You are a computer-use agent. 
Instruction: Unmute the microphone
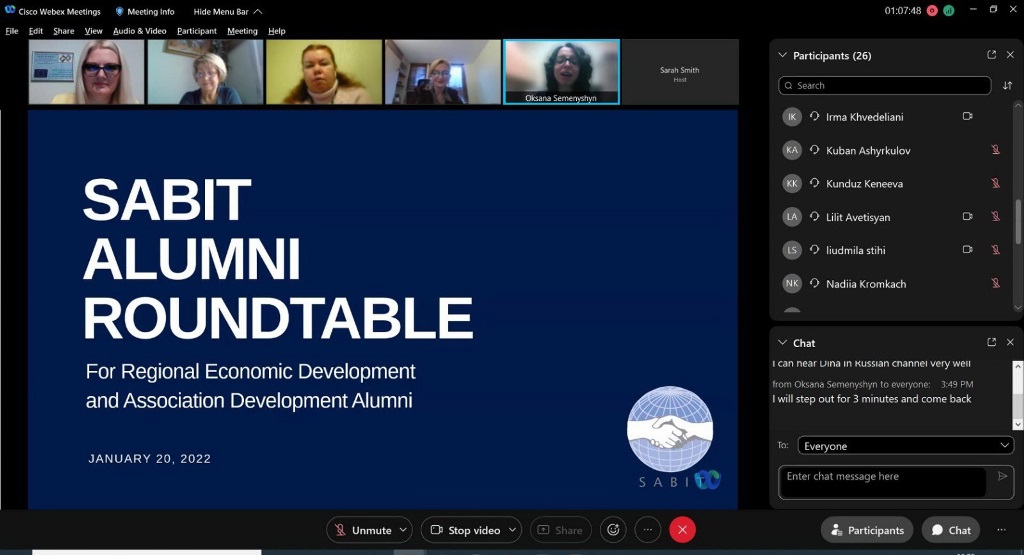coord(362,530)
